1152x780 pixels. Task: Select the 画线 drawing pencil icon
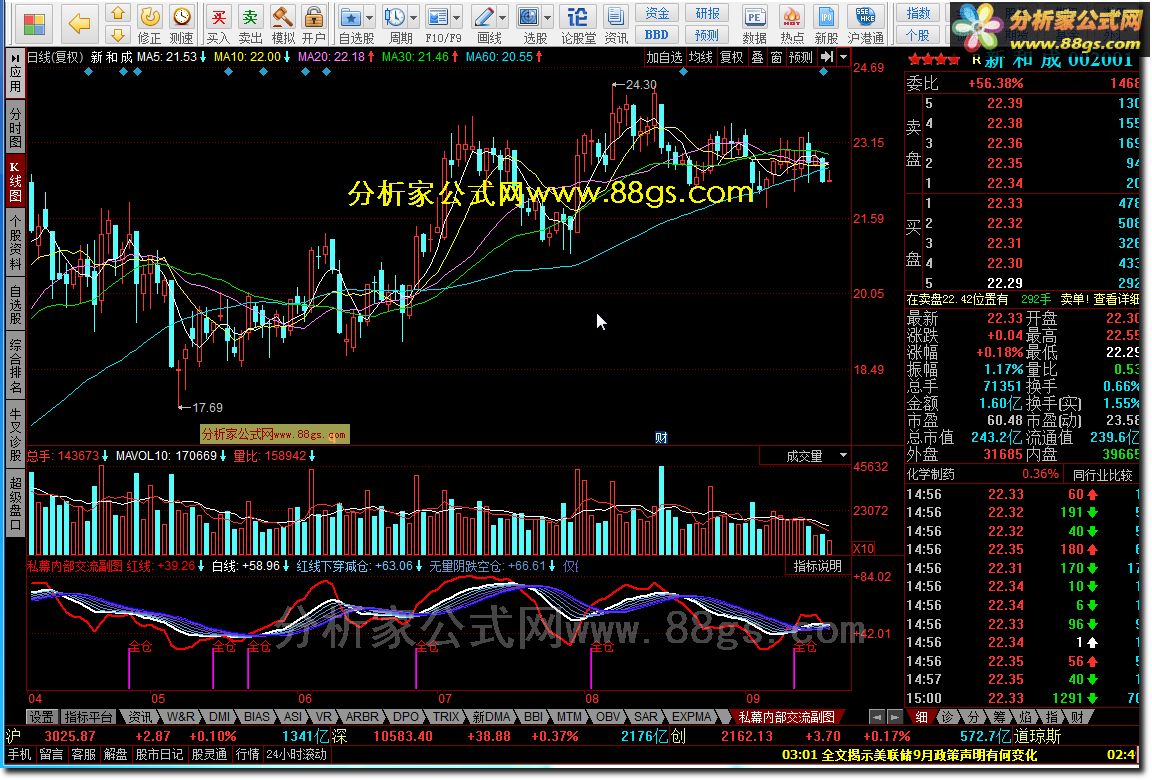483,17
